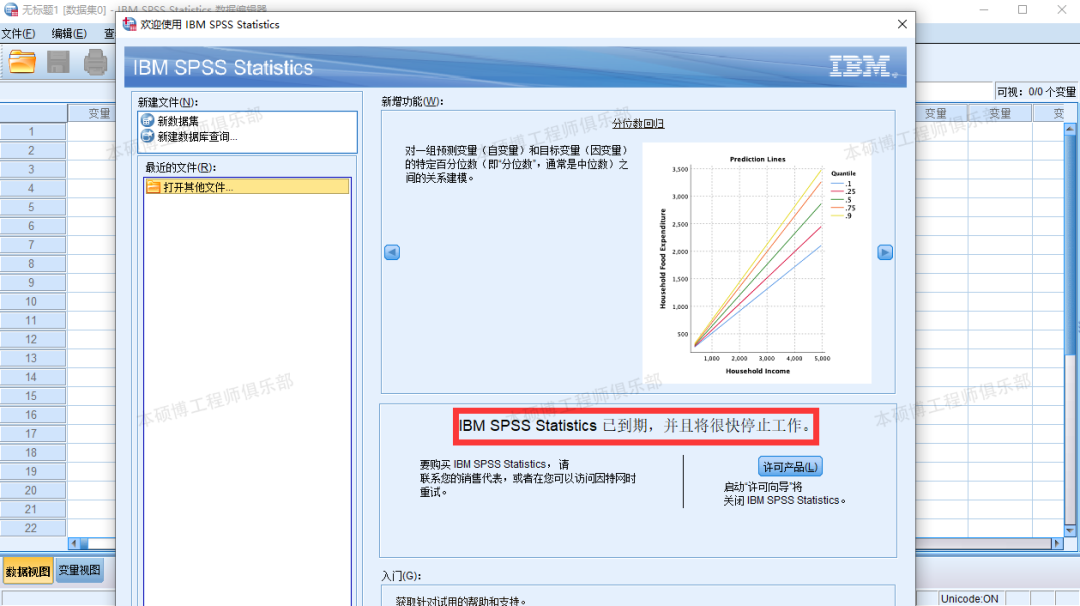This screenshot has width=1080, height=606.
Task: Select row header 1 in data grid
Action: click(33, 132)
